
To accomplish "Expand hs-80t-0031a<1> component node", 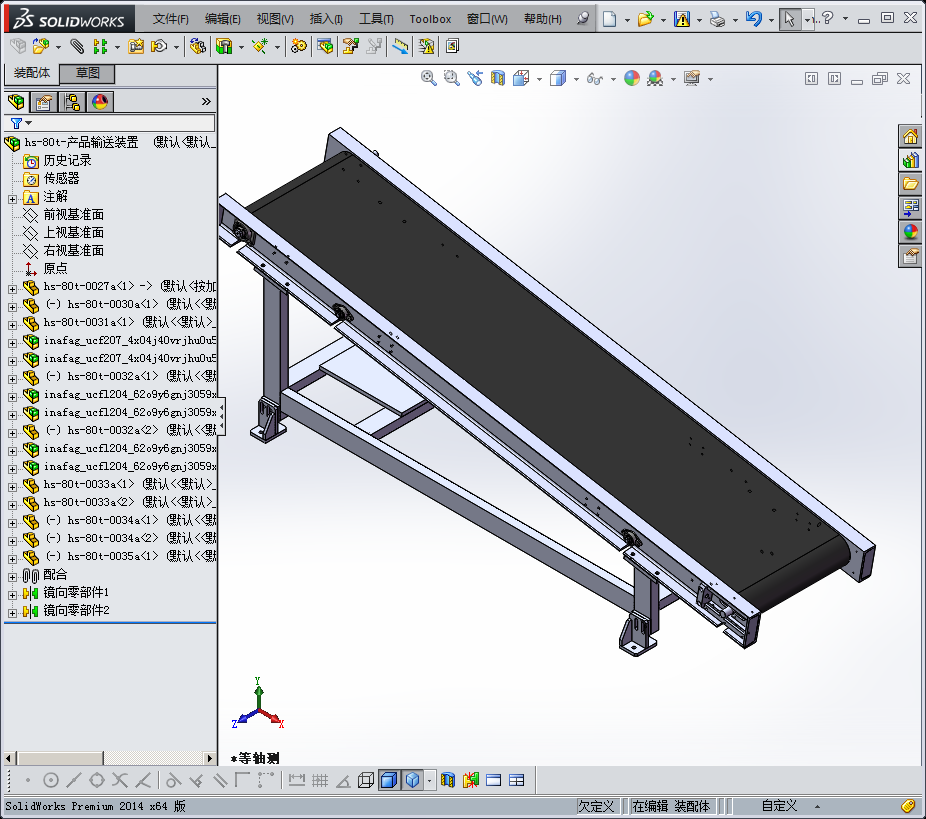I will pos(12,325).
